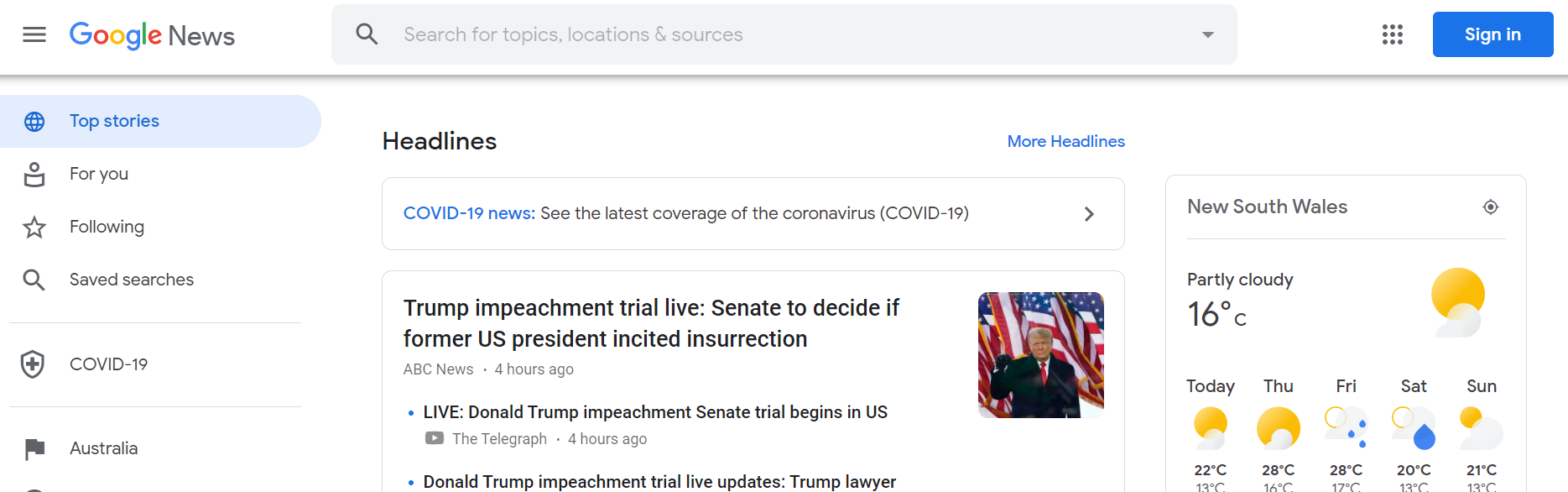1568x492 pixels.
Task: Open the Trump rally photo thumbnail
Action: [x=1040, y=354]
